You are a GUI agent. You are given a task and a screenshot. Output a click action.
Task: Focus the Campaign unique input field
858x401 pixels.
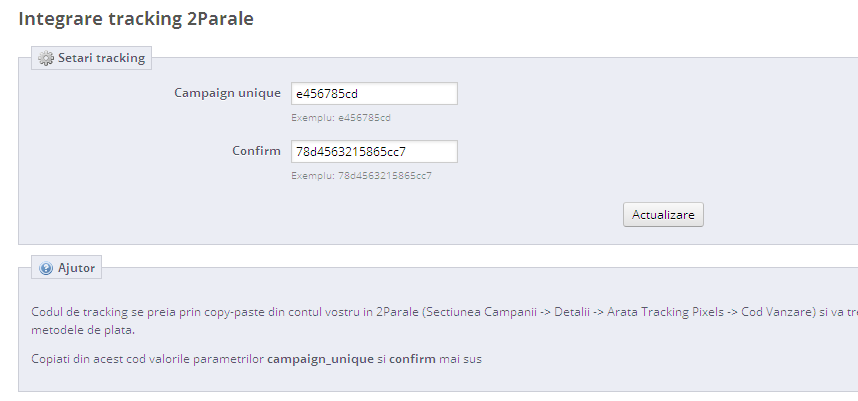click(373, 94)
